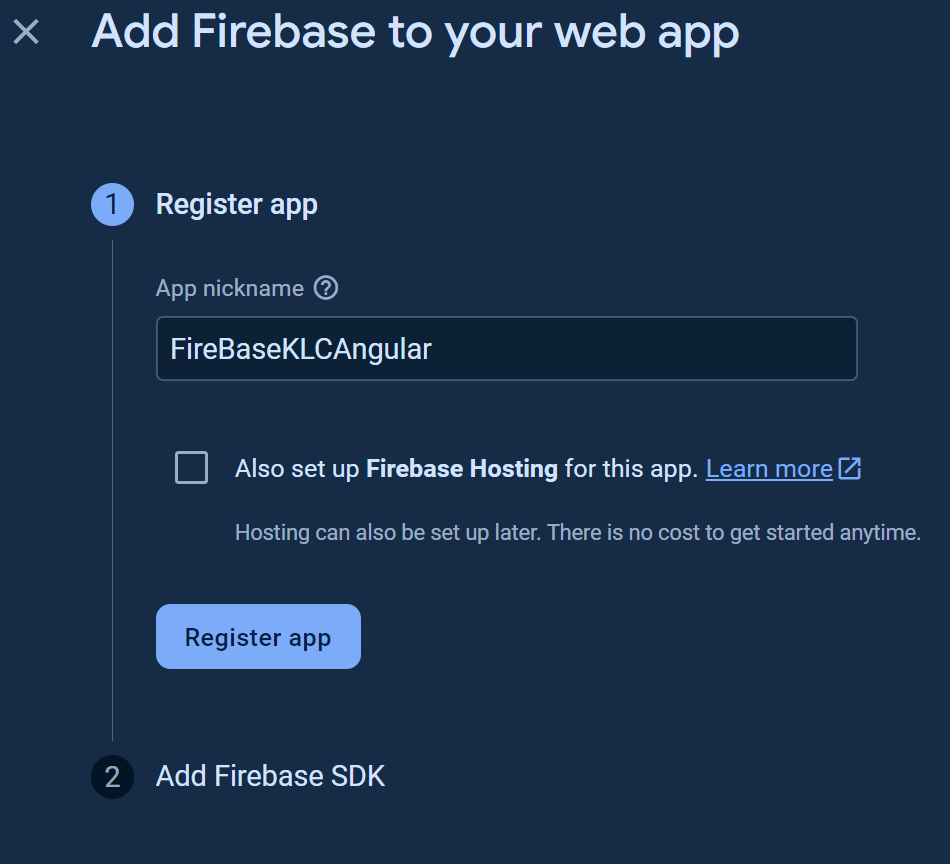Click the "Also set up Firebase Hosting" label
Image resolution: width=950 pixels, height=864 pixels.
pyautogui.click(x=300, y=469)
